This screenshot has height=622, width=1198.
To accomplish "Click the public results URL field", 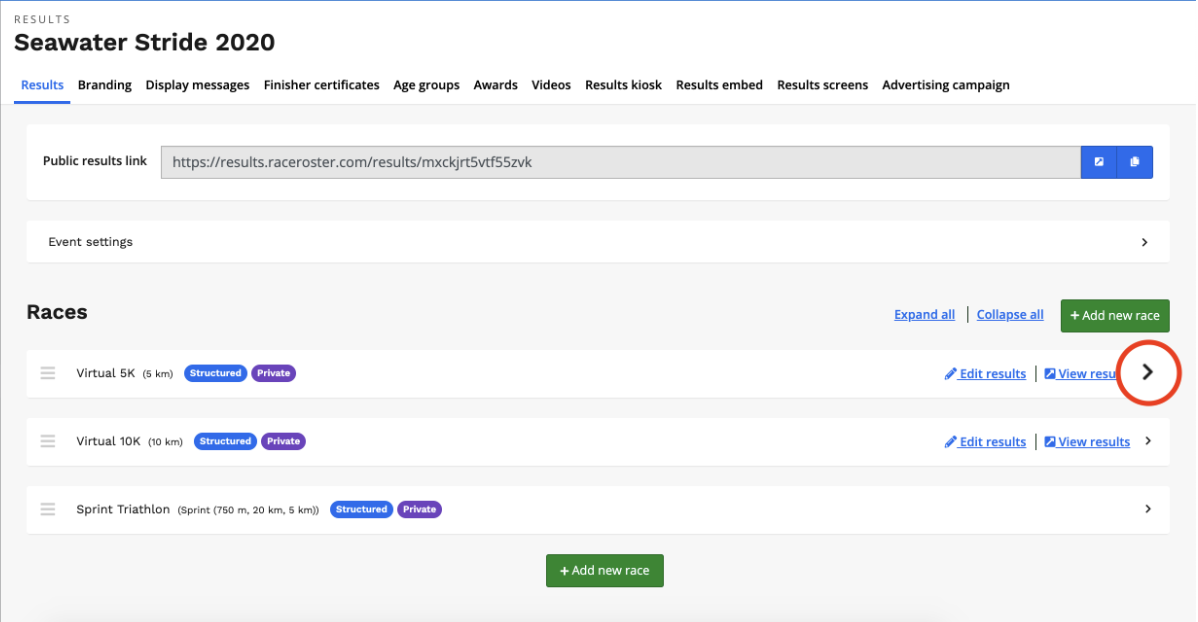I will click(x=620, y=162).
